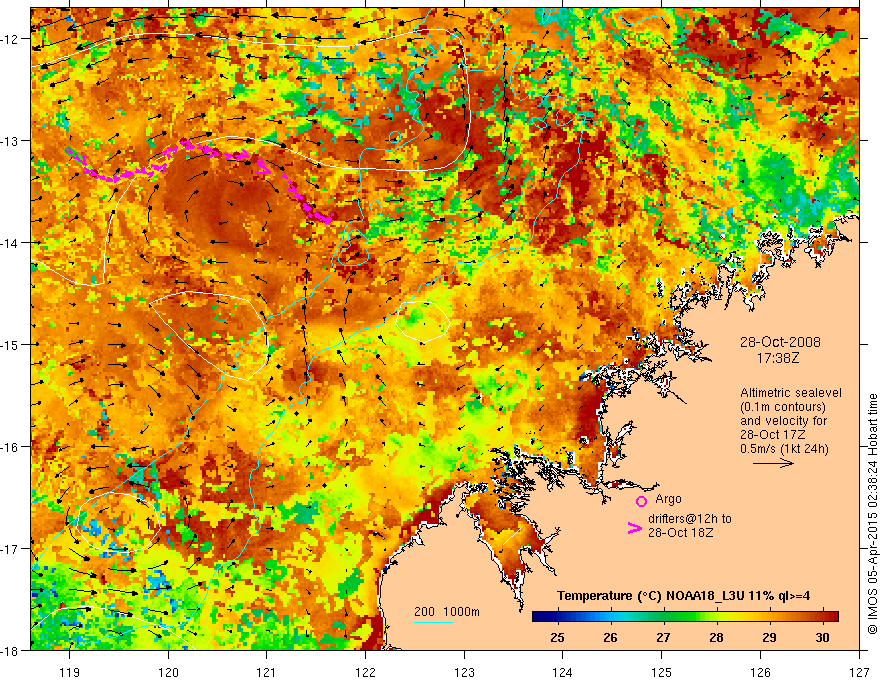Click the cyan bathymetry legend line
The height and width of the screenshot is (680, 880).
pyautogui.click(x=434, y=623)
